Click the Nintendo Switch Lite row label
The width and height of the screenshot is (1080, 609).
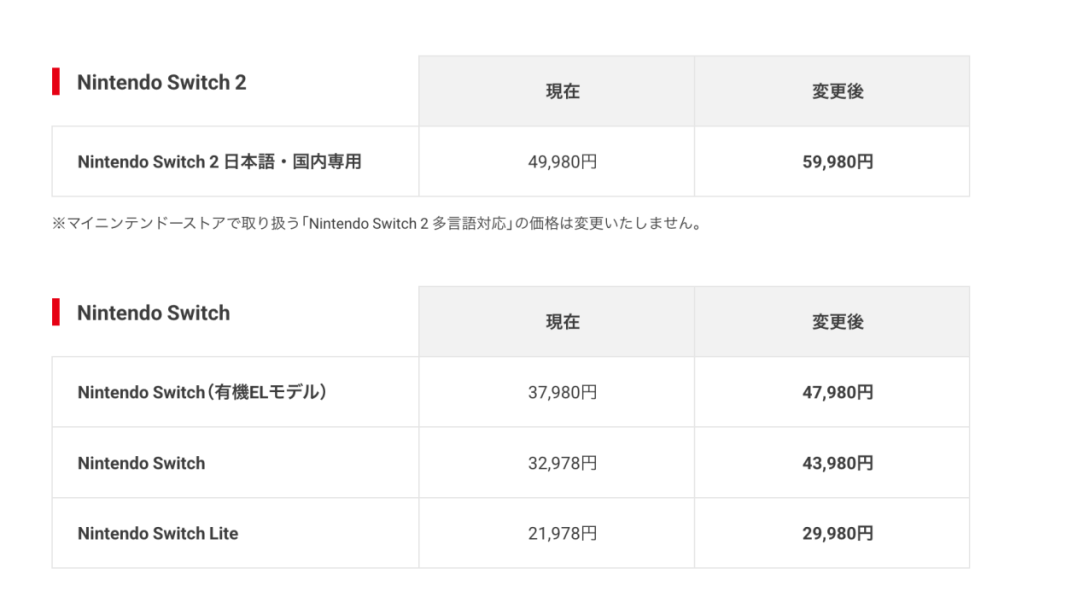point(158,534)
